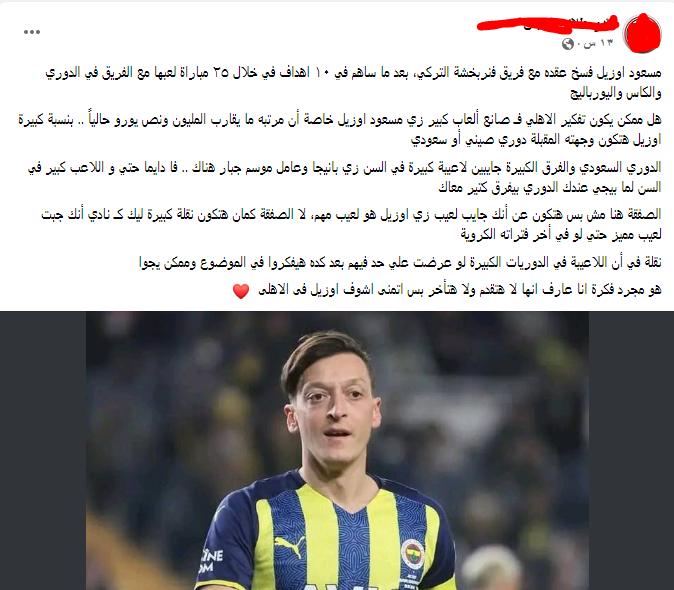Open the post author's red-scribbled profile picture
The image size is (674, 590).
pyautogui.click(x=642, y=34)
